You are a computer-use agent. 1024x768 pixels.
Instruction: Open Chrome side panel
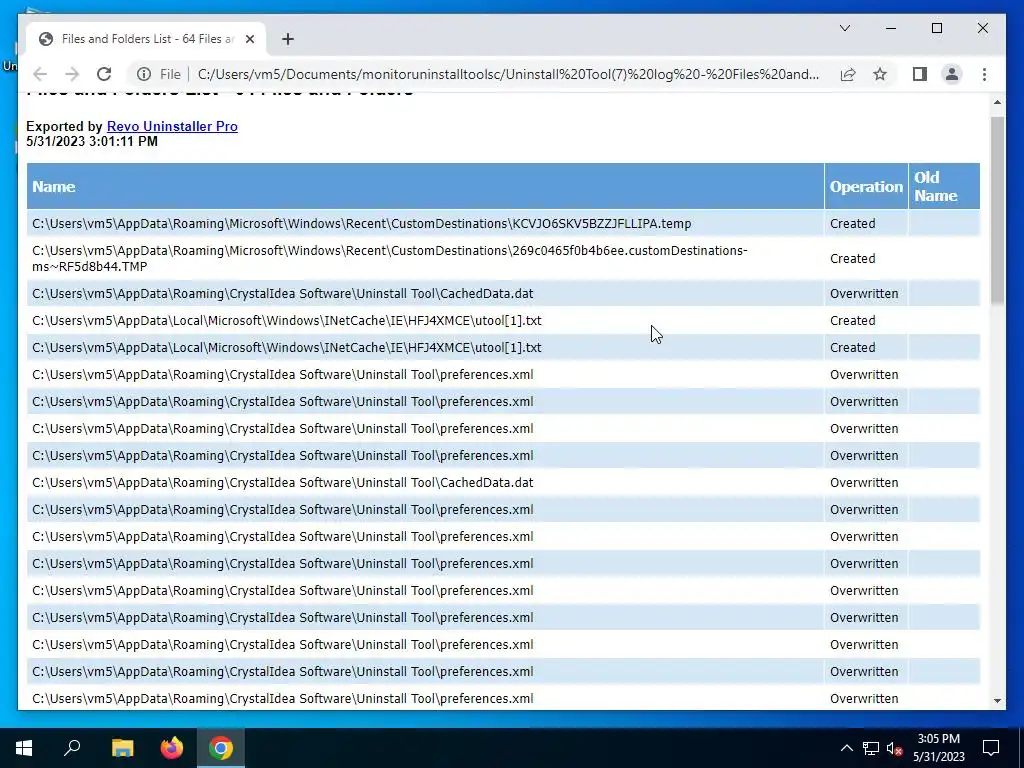point(920,74)
